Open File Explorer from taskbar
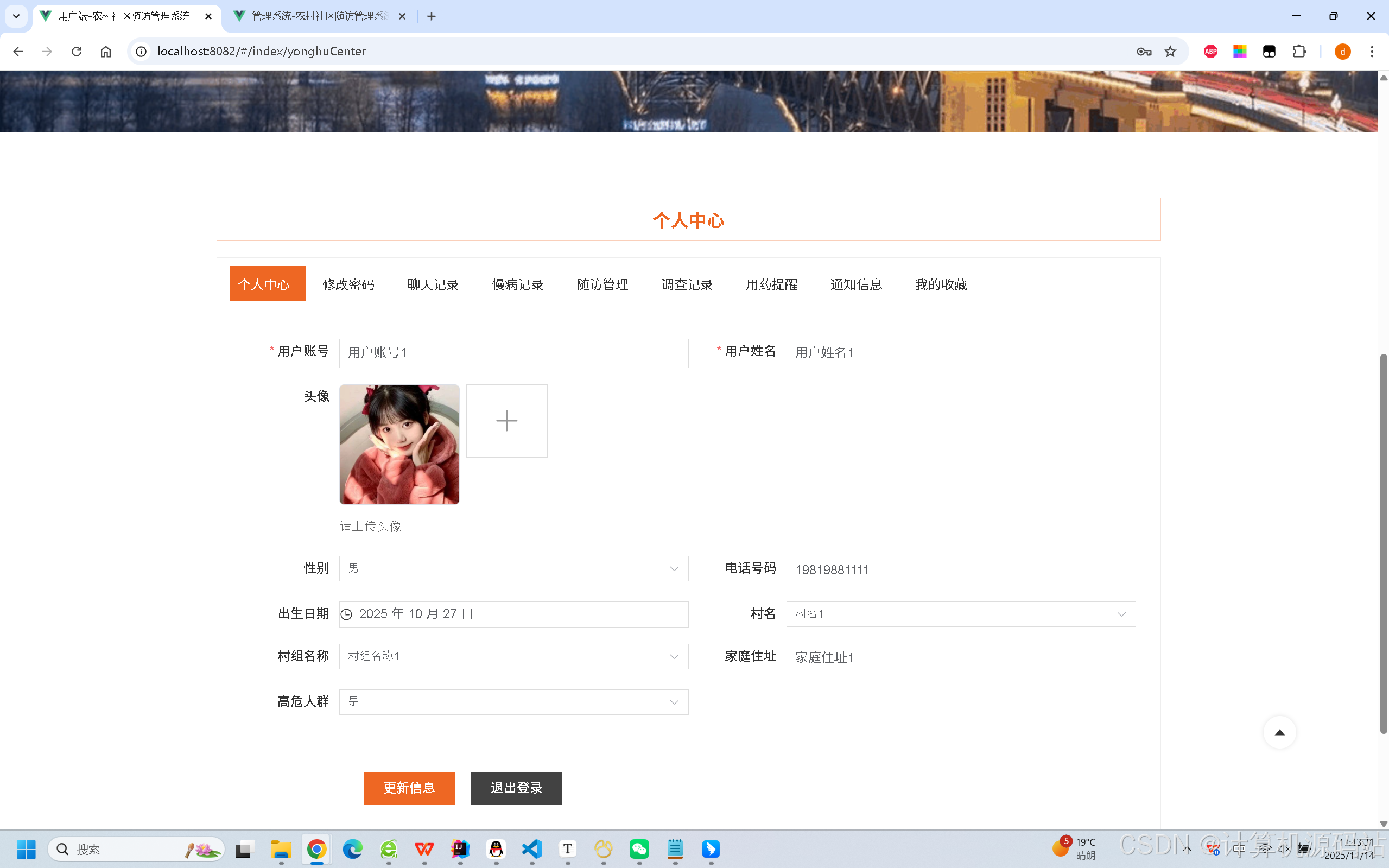The width and height of the screenshot is (1389, 868). pos(281,849)
